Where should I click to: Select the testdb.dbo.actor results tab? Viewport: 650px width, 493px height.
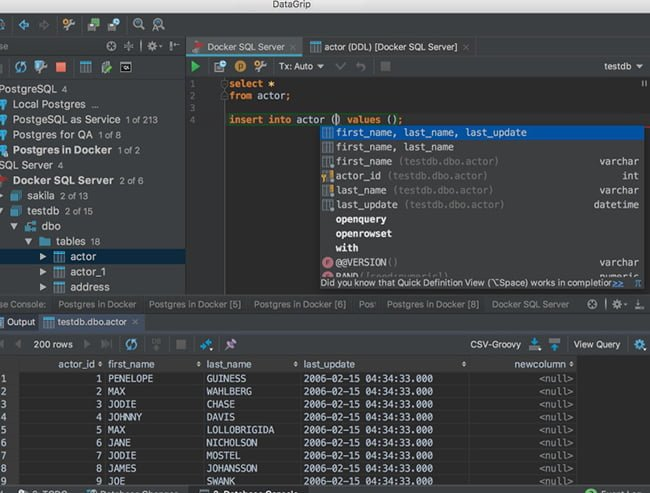pos(91,322)
